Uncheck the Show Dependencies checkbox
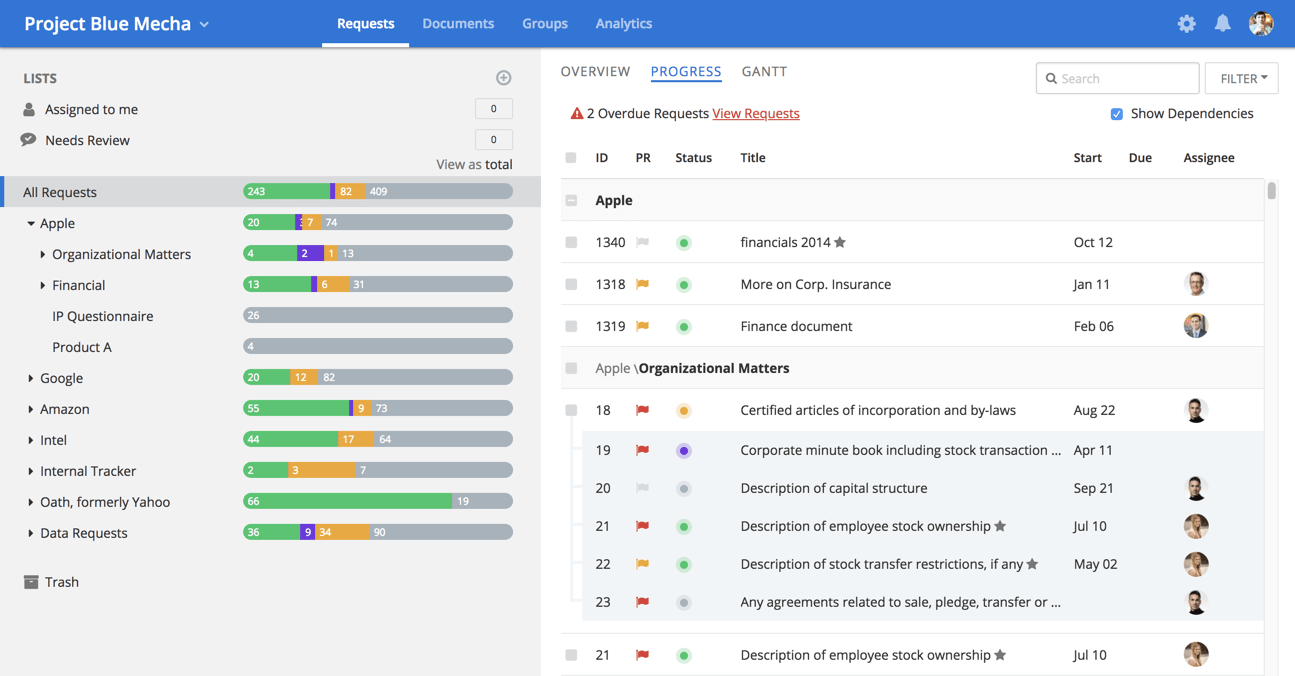1295x676 pixels. point(1116,114)
